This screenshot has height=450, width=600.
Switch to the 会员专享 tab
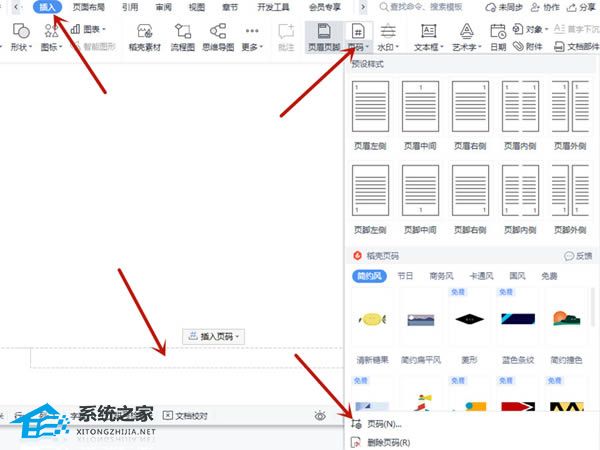(324, 7)
